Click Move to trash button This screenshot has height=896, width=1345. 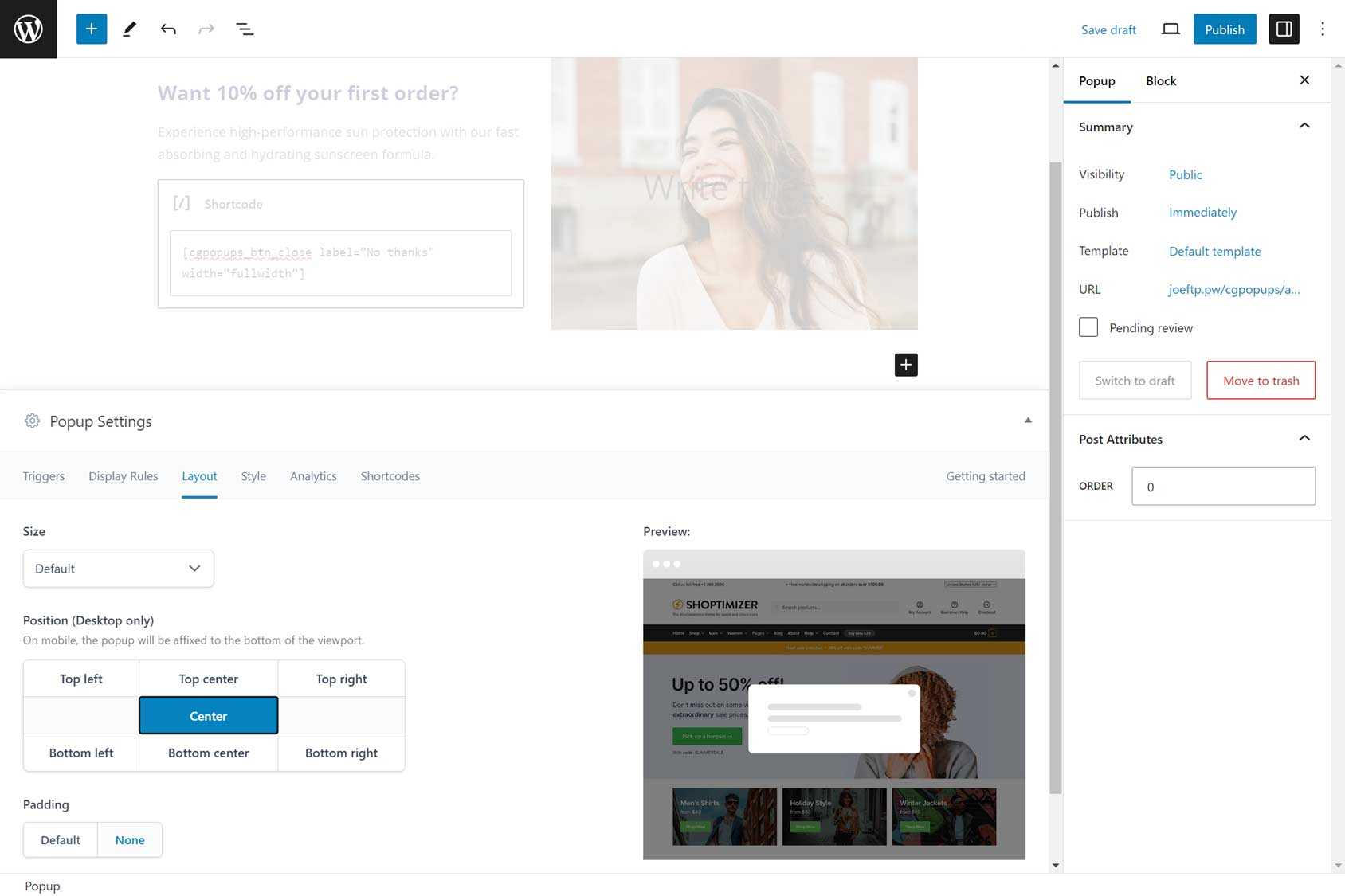[1261, 380]
